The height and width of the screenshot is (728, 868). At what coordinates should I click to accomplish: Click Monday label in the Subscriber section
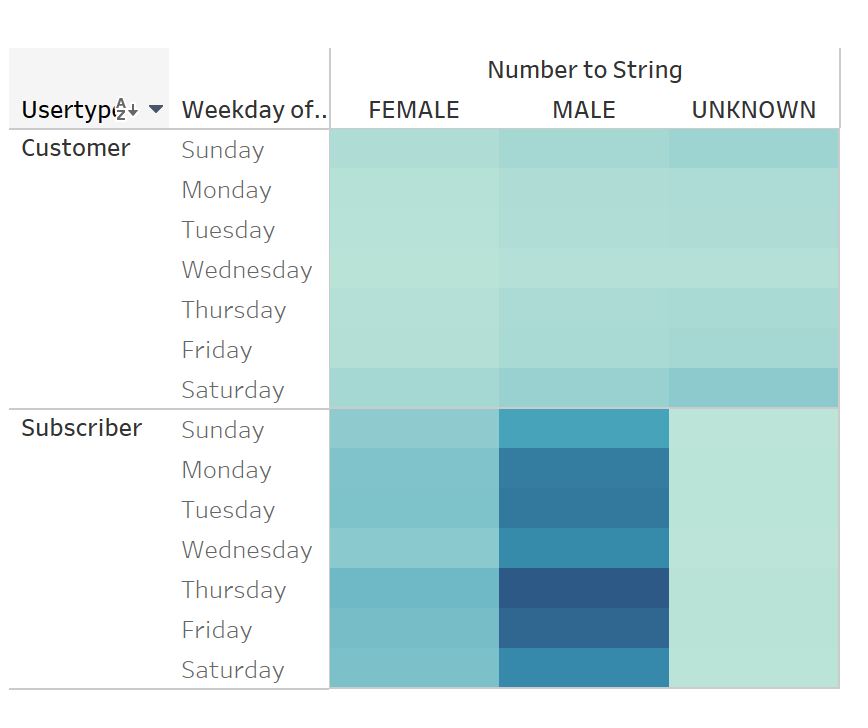226,470
